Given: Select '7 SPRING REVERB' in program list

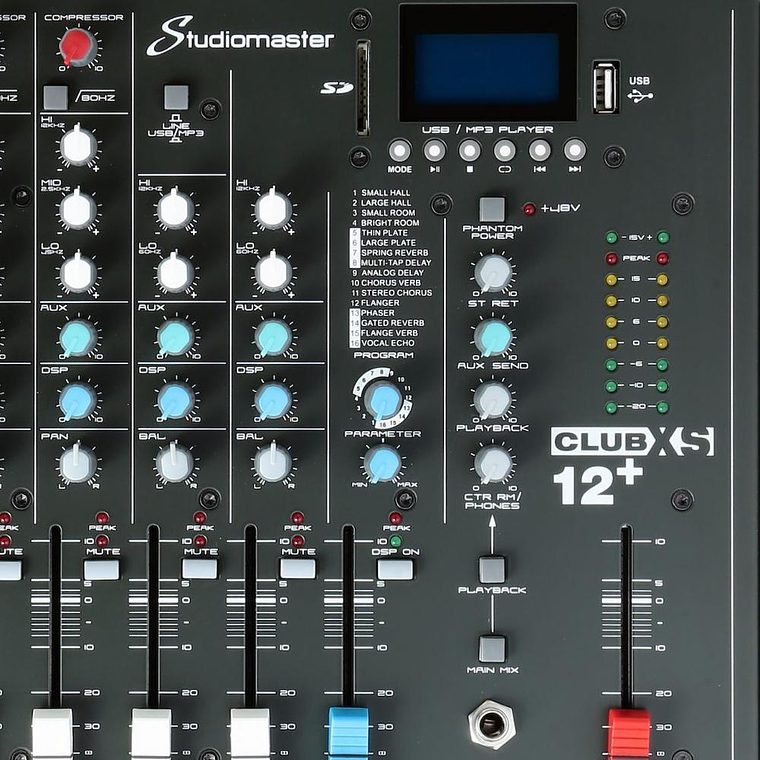Looking at the screenshot, I should pos(390,253).
